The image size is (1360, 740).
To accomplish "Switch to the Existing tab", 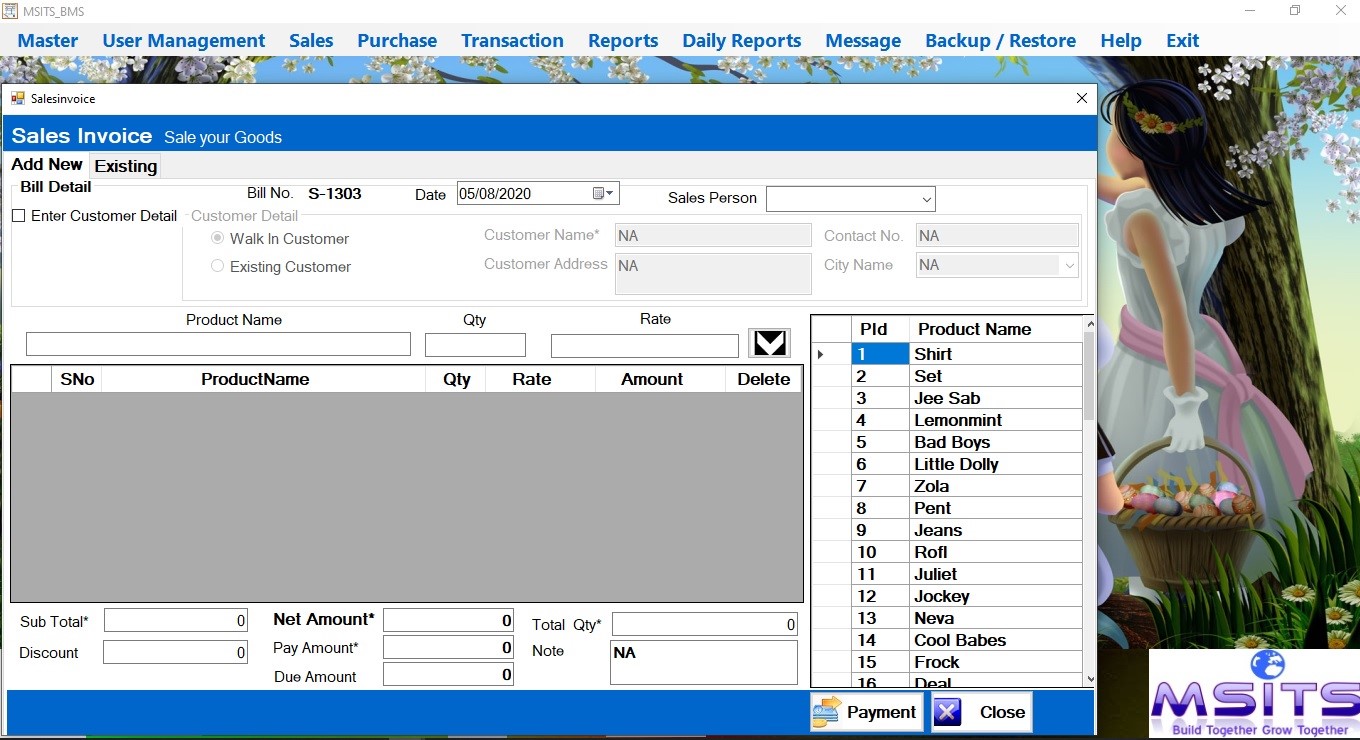I will (x=125, y=166).
